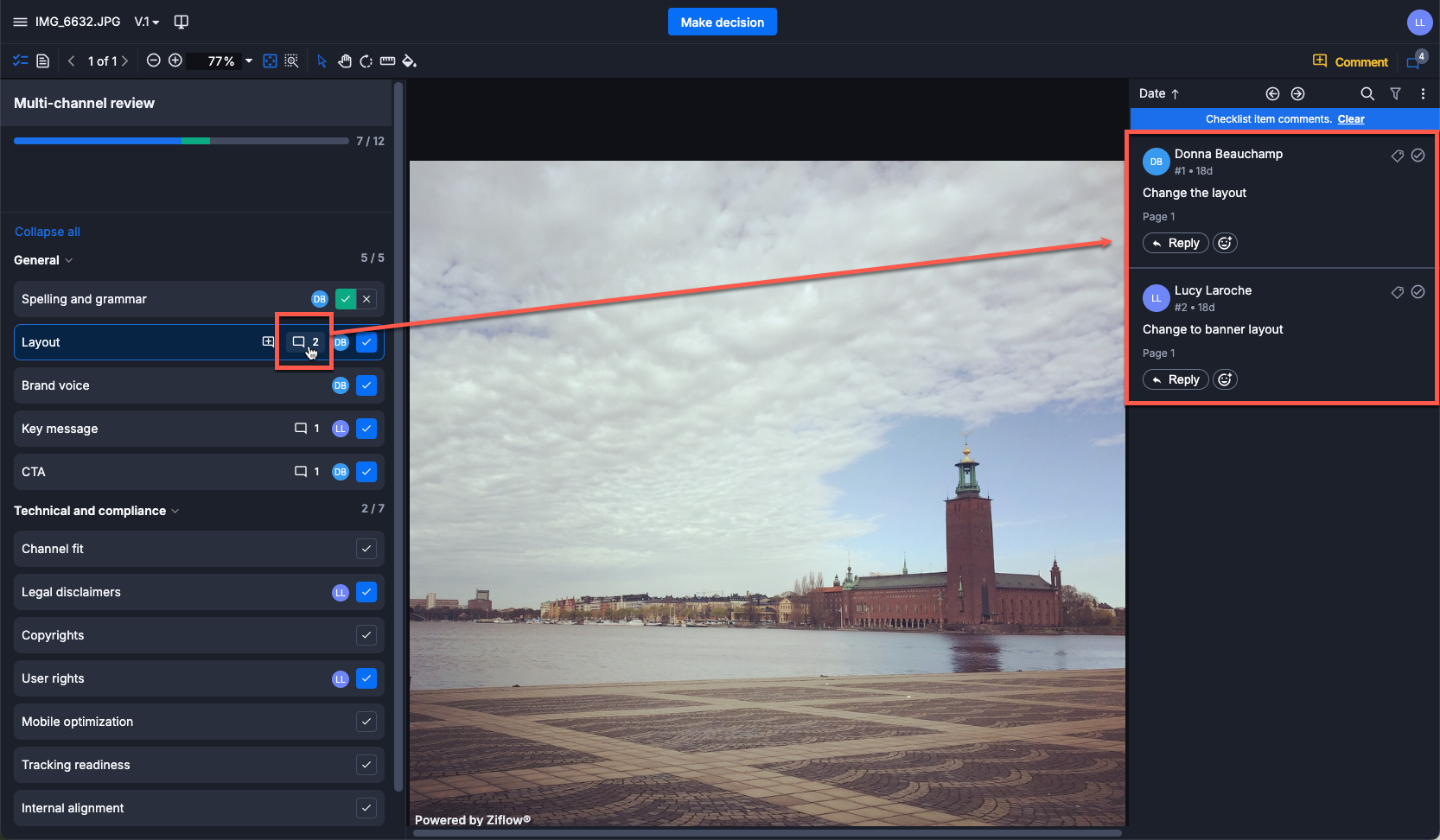1440x840 pixels.
Task: Open the V.1 version dropdown
Action: (147, 22)
